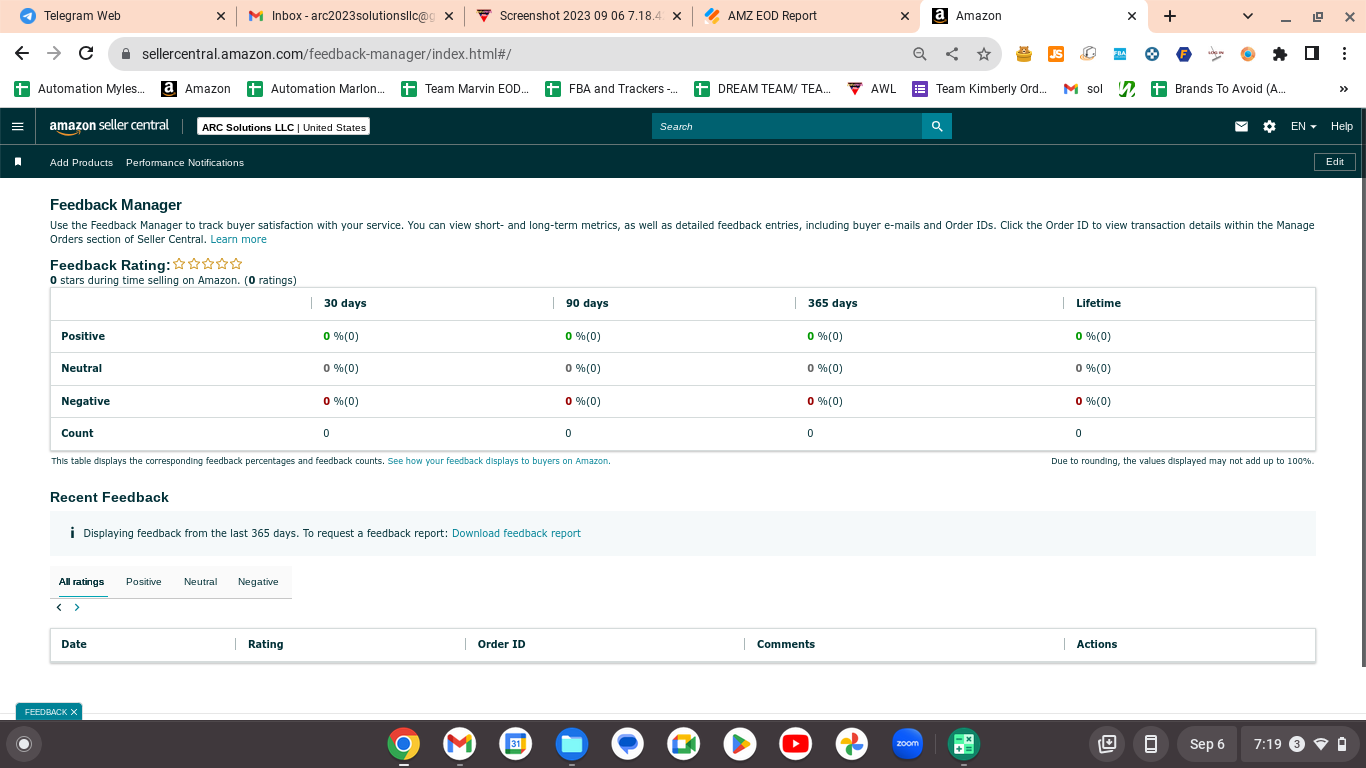Image resolution: width=1366 pixels, height=768 pixels.
Task: Show hidden bookmarks with the overflow chevron
Action: click(x=1345, y=89)
